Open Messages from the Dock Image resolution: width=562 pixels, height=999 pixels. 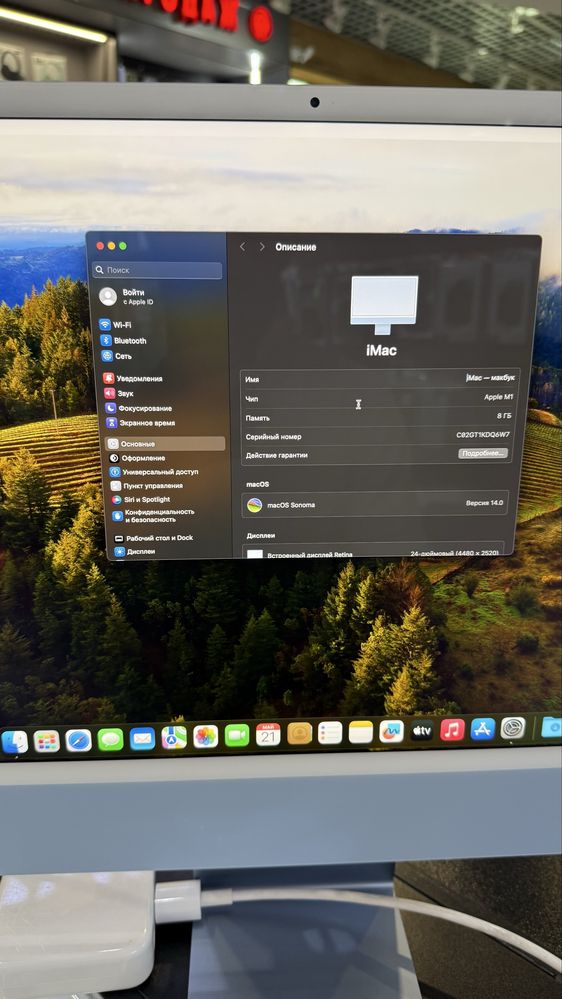click(110, 739)
